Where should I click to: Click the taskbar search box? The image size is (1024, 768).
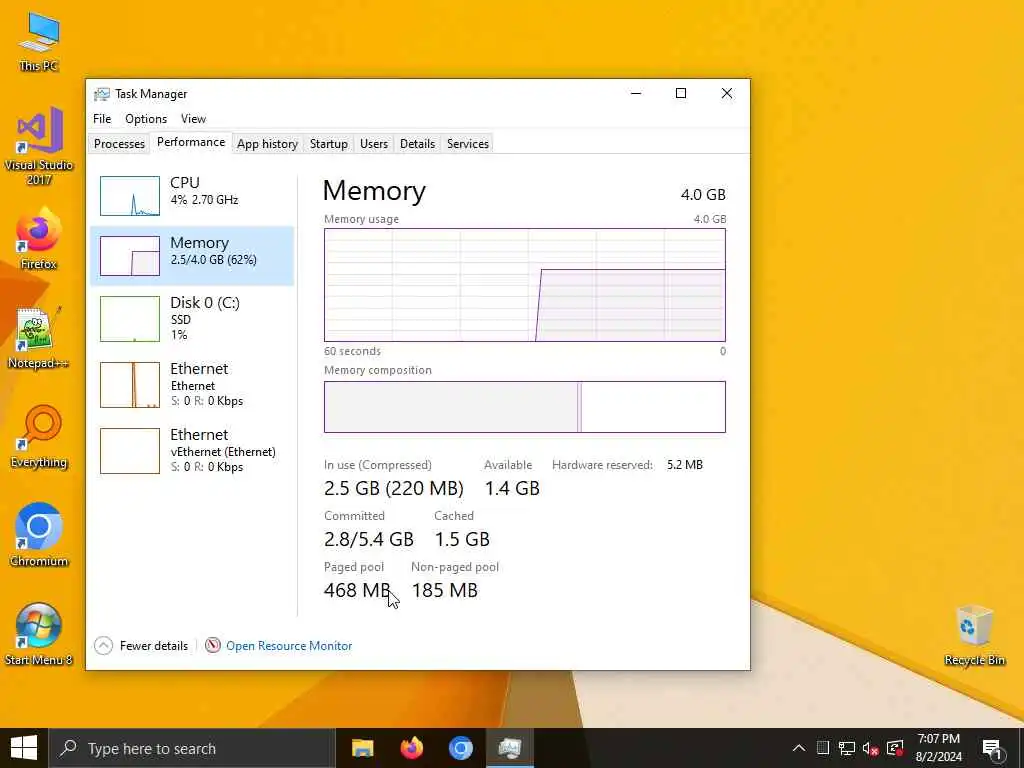coord(192,748)
